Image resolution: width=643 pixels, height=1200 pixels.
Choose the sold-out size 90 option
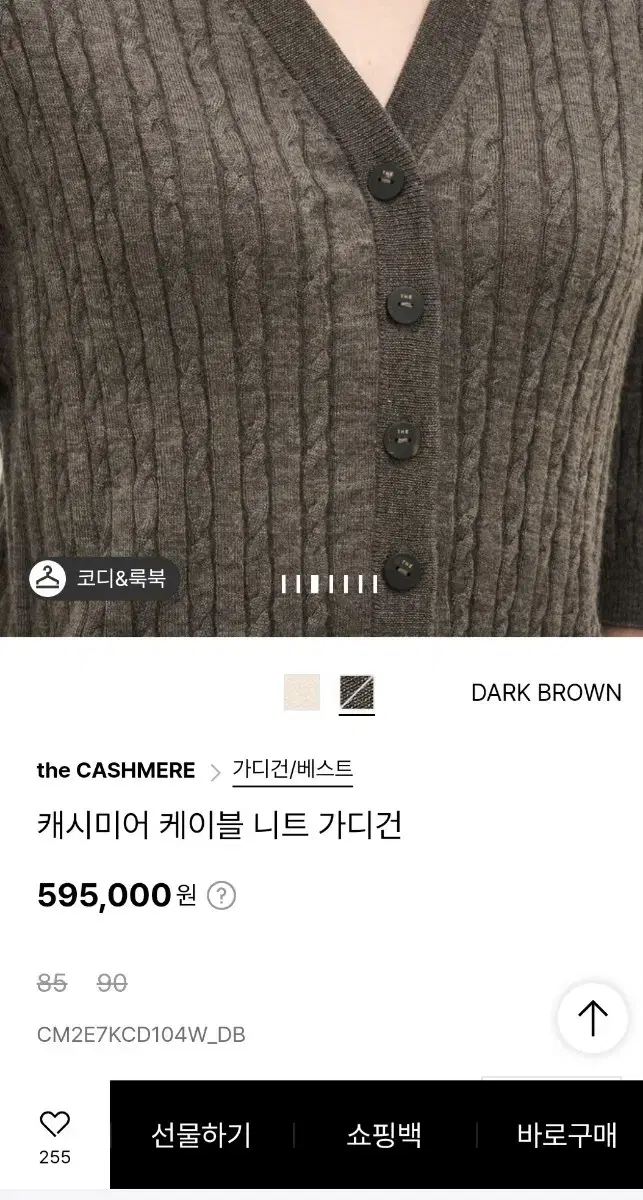coord(112,984)
